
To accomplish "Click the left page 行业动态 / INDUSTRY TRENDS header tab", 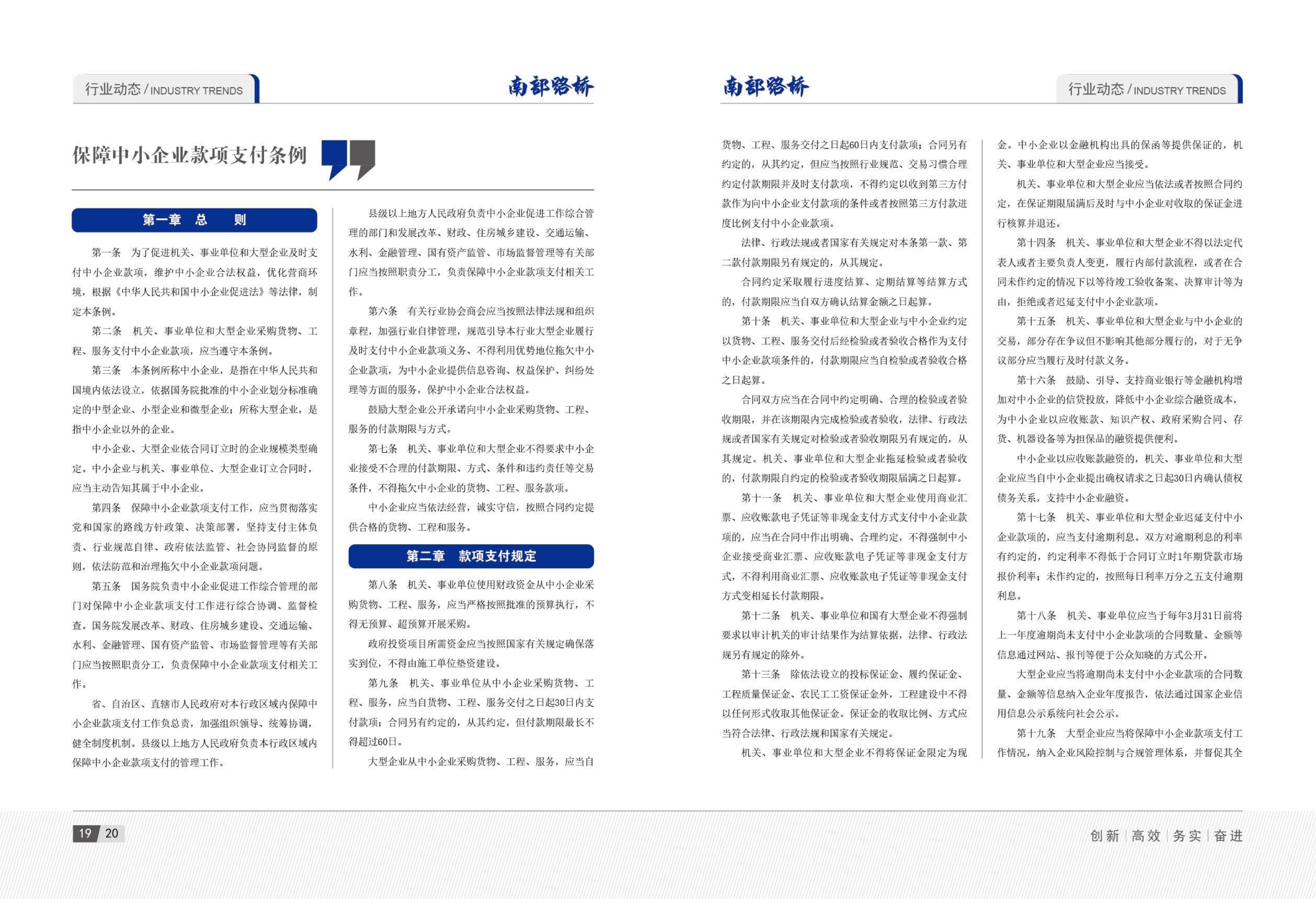I will [166, 89].
